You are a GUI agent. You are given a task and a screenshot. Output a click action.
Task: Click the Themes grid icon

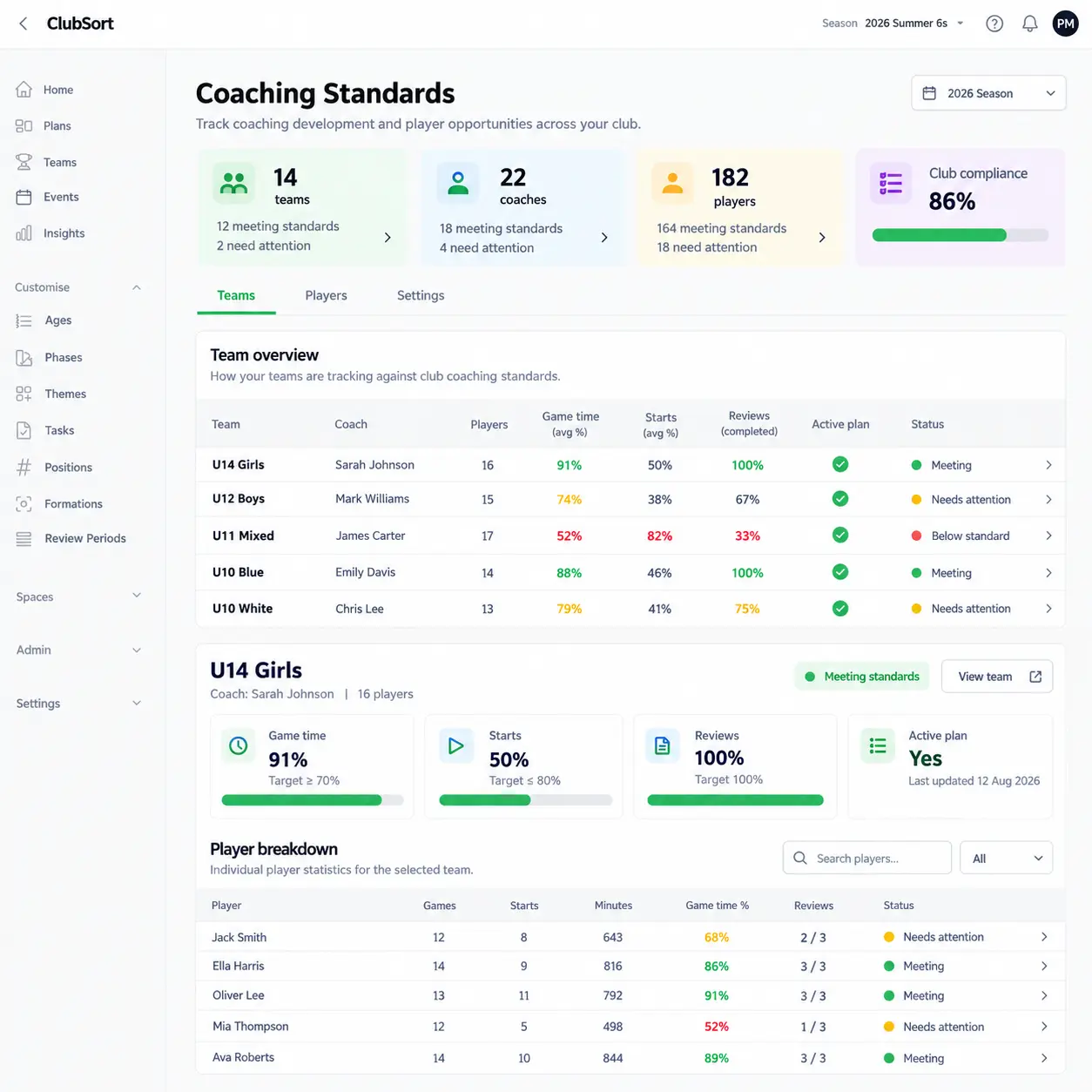[x=24, y=394]
